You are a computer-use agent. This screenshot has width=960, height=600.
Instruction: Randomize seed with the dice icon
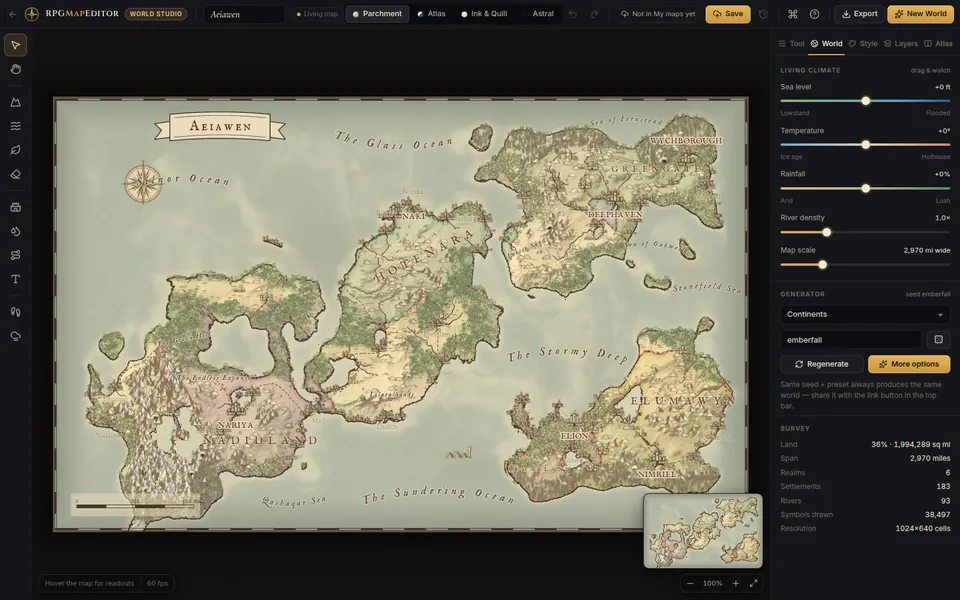(x=939, y=339)
